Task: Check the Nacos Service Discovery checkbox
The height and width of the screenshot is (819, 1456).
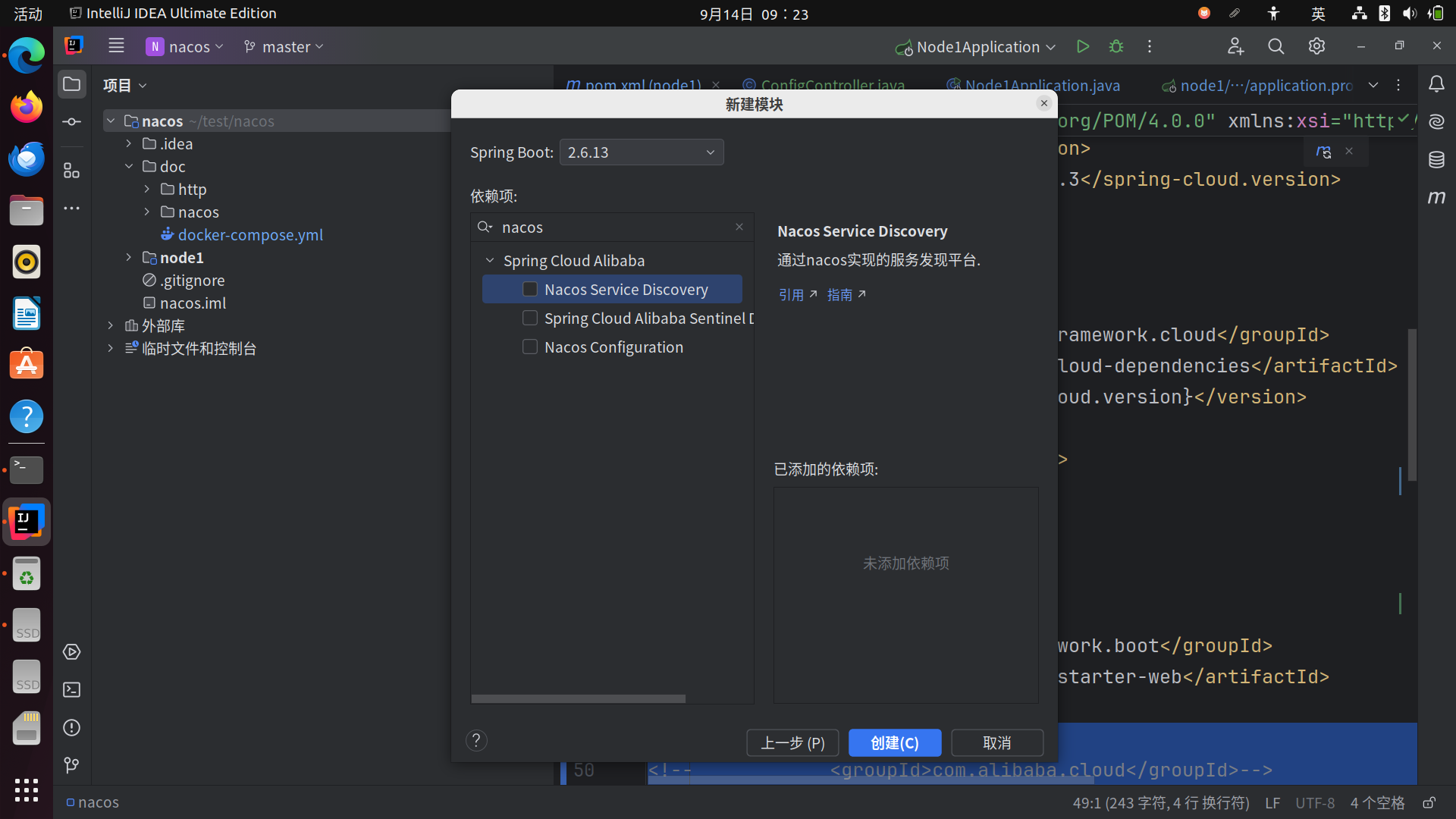Action: pos(530,289)
